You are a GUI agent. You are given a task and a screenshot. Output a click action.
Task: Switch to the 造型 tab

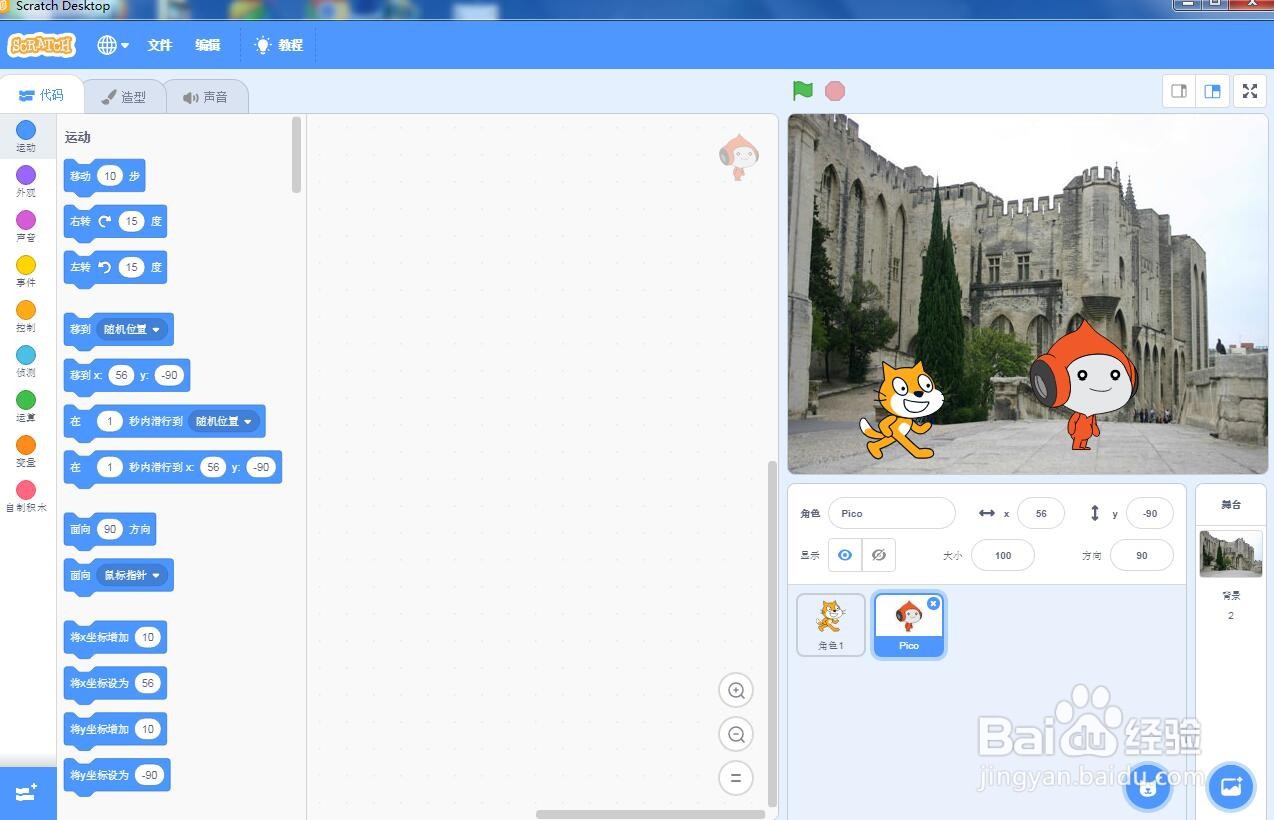tap(124, 97)
